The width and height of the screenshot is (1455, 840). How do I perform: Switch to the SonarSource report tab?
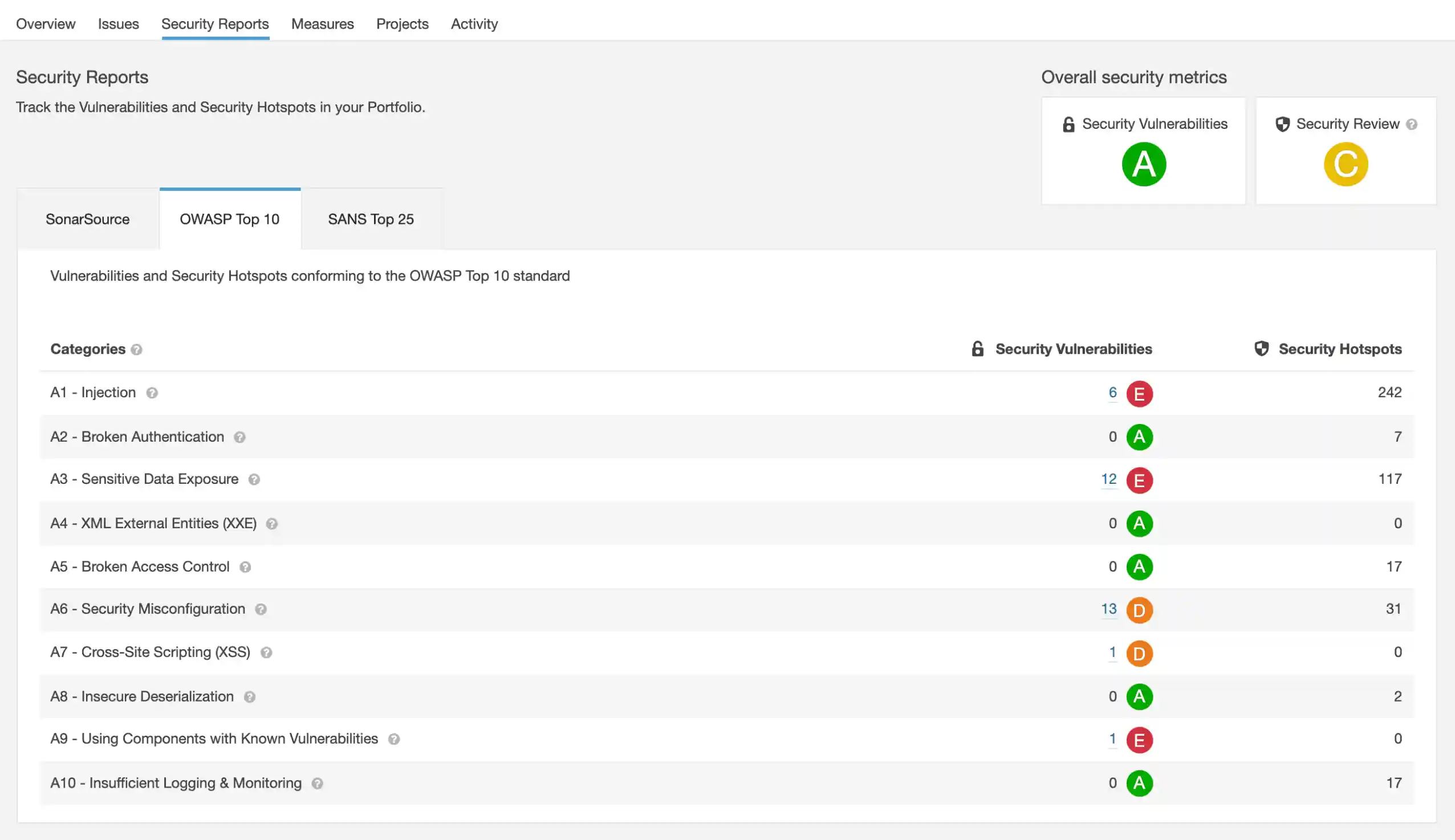[88, 219]
